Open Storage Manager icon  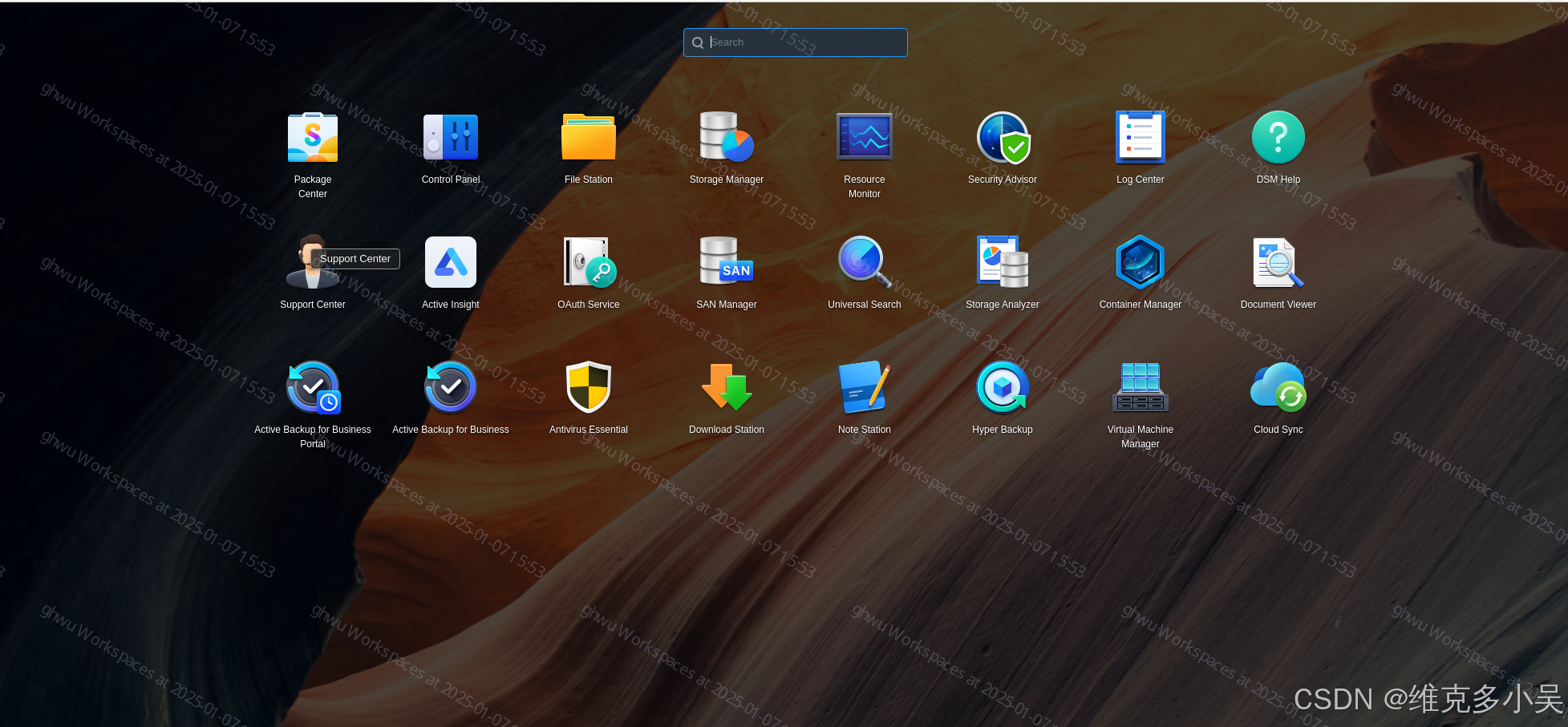pos(727,137)
